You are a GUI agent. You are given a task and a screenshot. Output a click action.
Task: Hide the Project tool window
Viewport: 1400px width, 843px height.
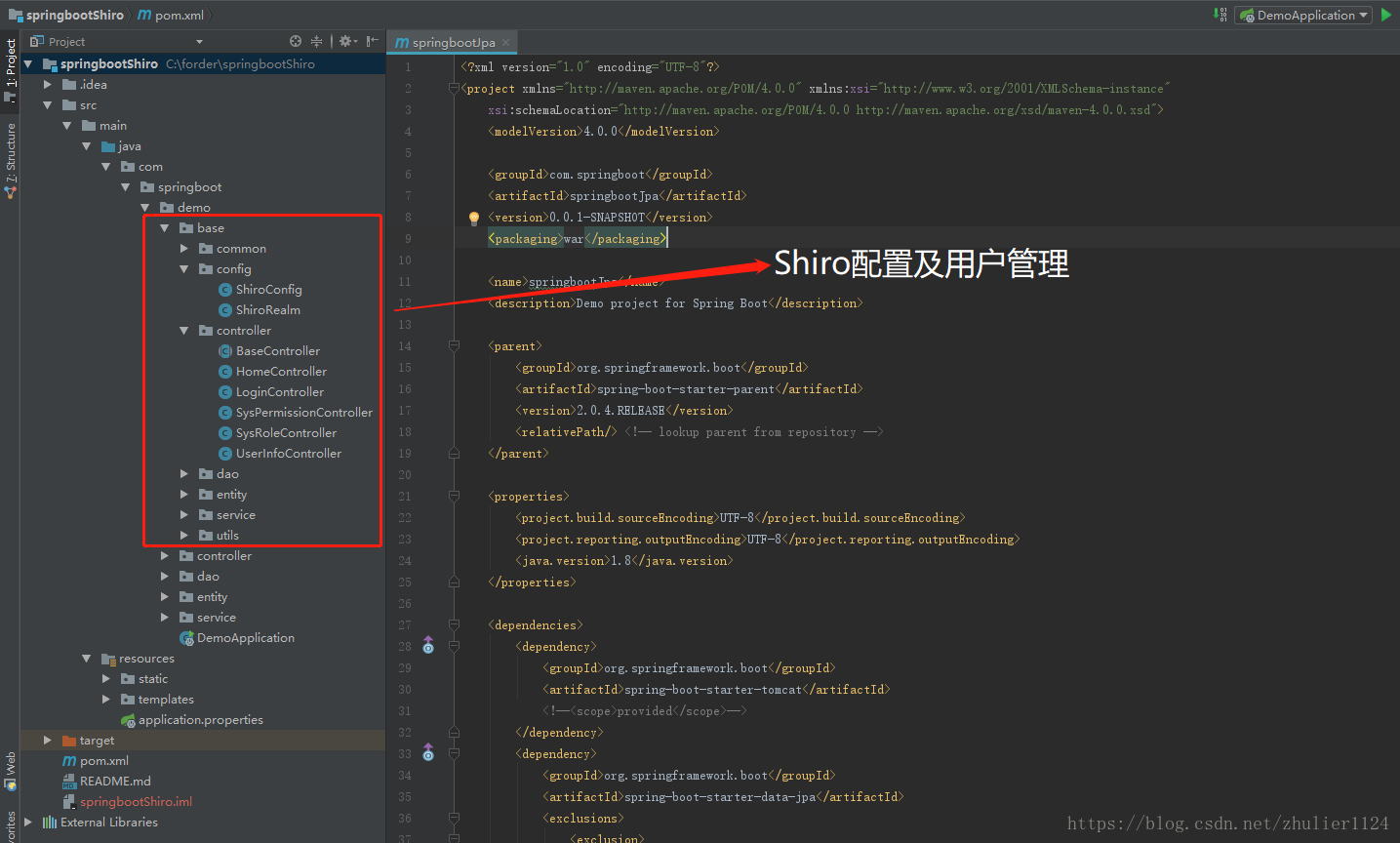(372, 41)
